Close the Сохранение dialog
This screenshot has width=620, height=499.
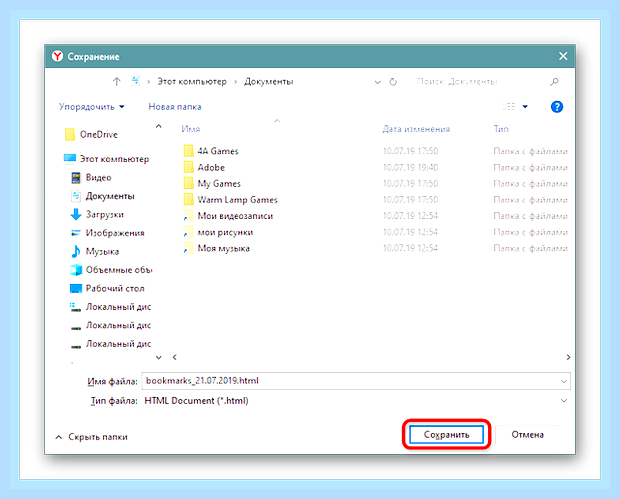coord(563,56)
